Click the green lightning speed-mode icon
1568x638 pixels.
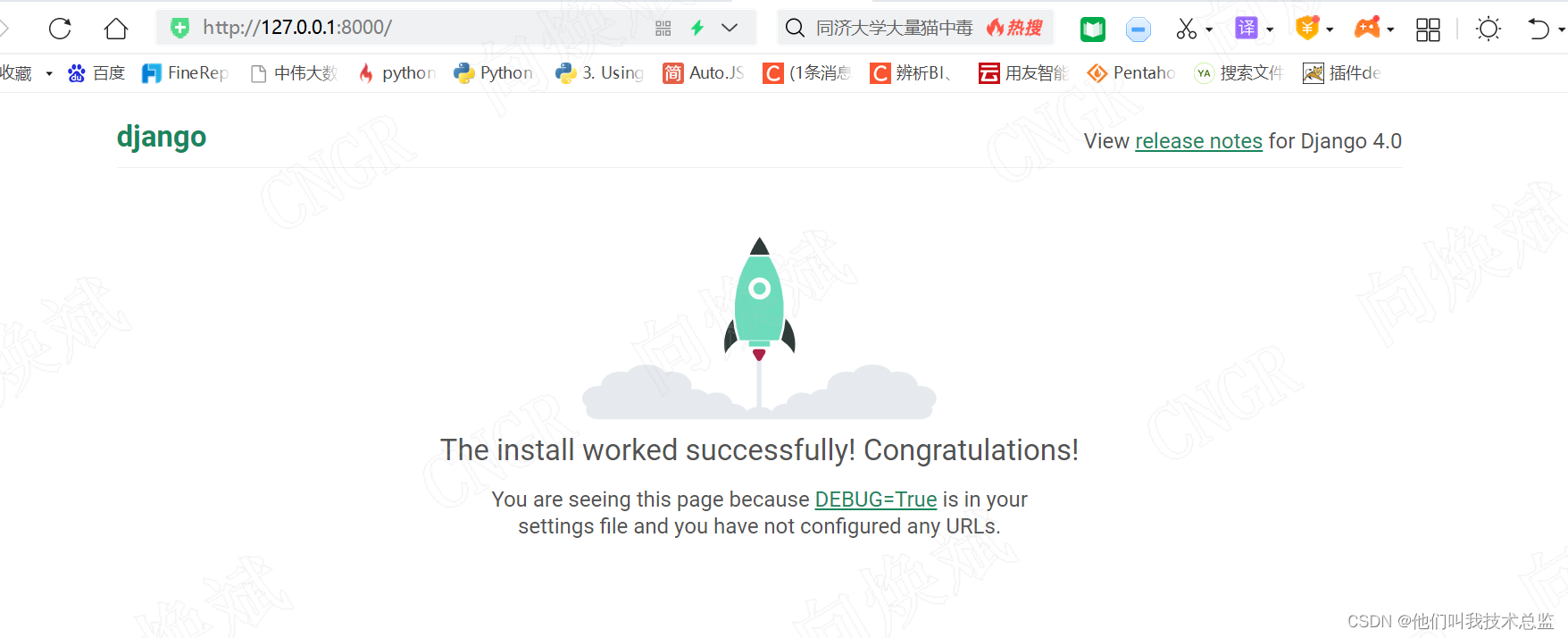[697, 28]
